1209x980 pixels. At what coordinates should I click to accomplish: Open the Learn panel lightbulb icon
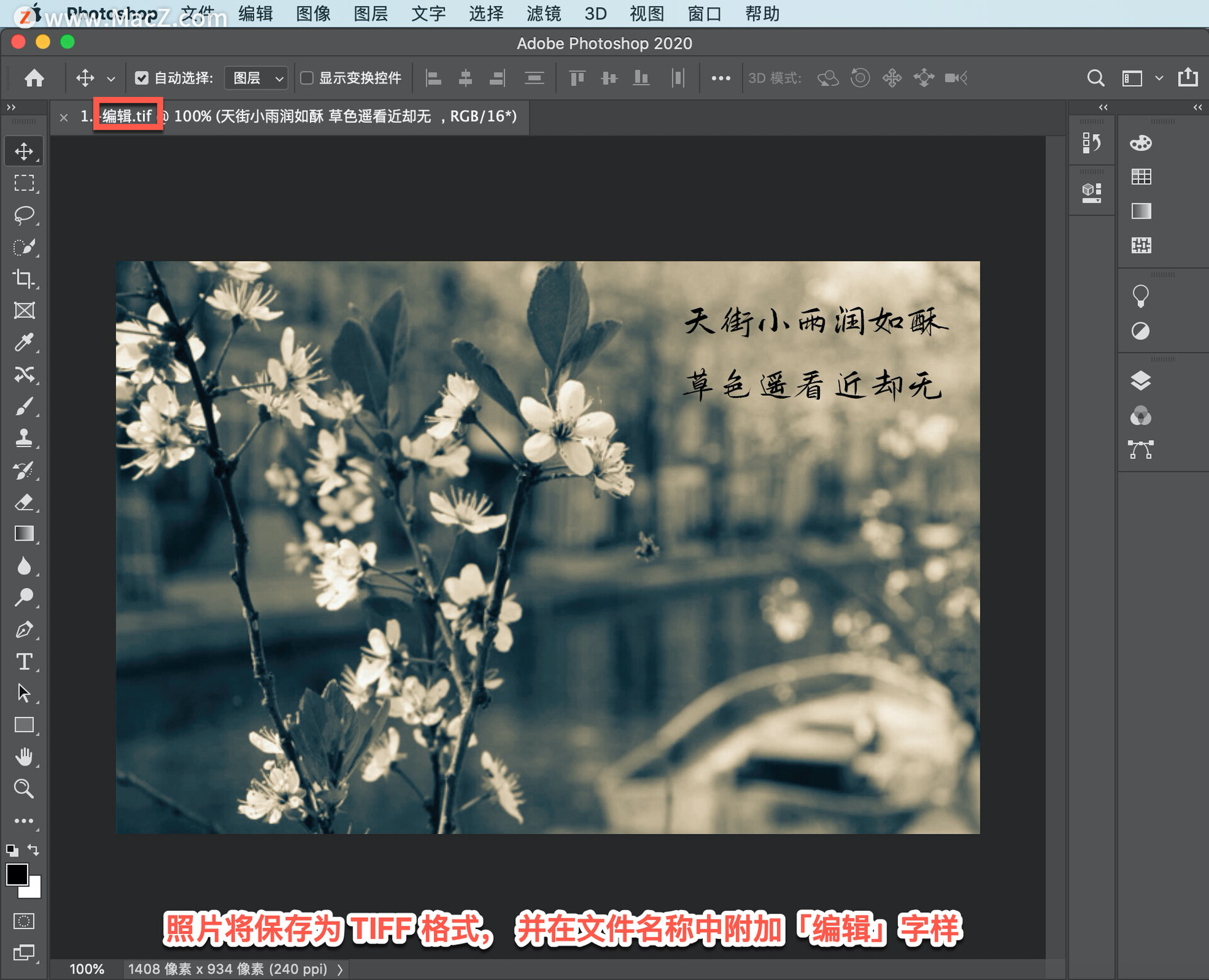point(1140,296)
